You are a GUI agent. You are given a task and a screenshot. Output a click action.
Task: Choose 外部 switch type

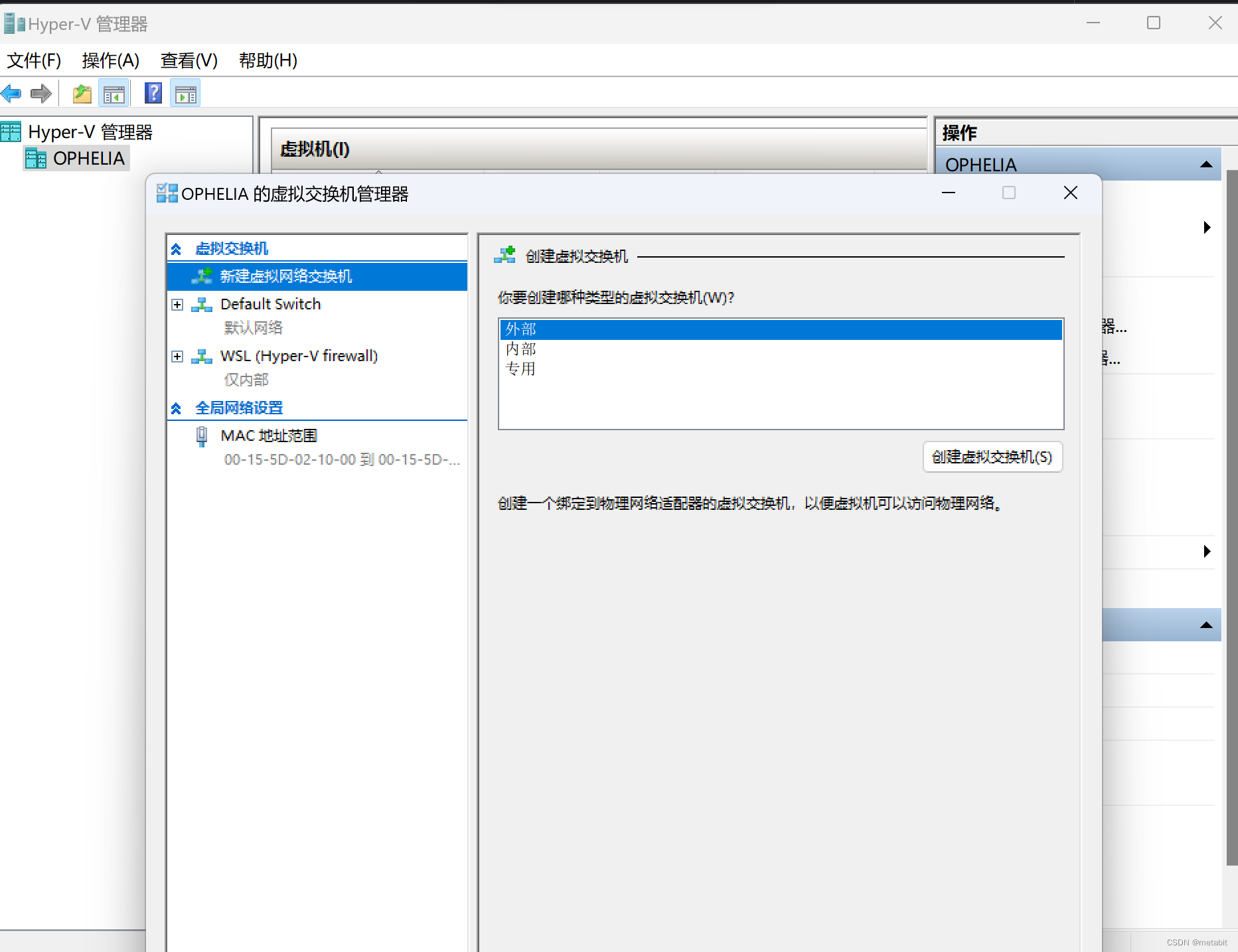click(x=781, y=329)
